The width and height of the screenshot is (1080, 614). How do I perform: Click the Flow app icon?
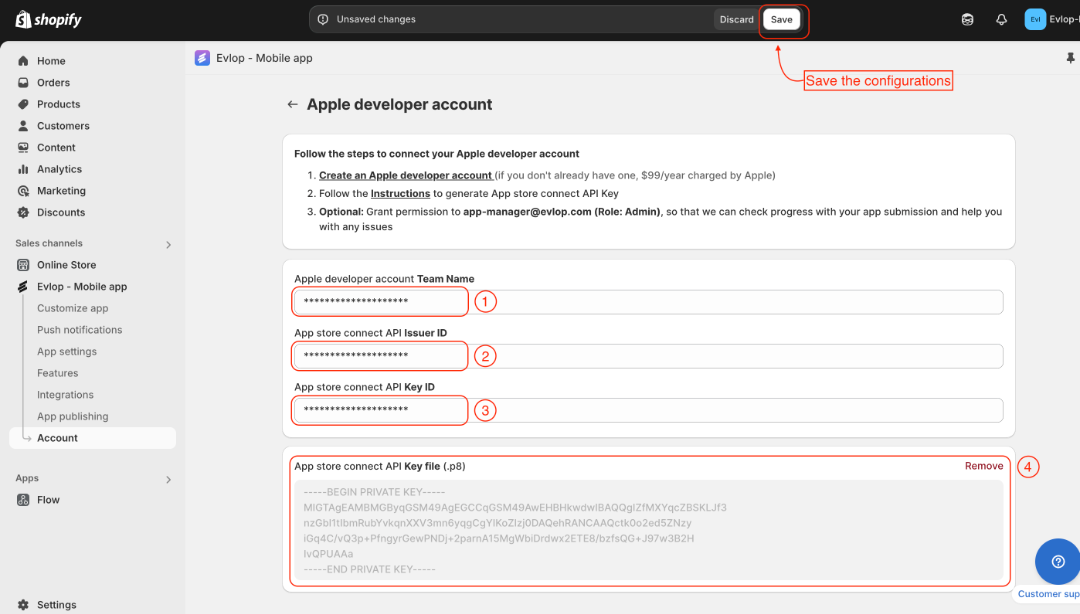pos(23,500)
